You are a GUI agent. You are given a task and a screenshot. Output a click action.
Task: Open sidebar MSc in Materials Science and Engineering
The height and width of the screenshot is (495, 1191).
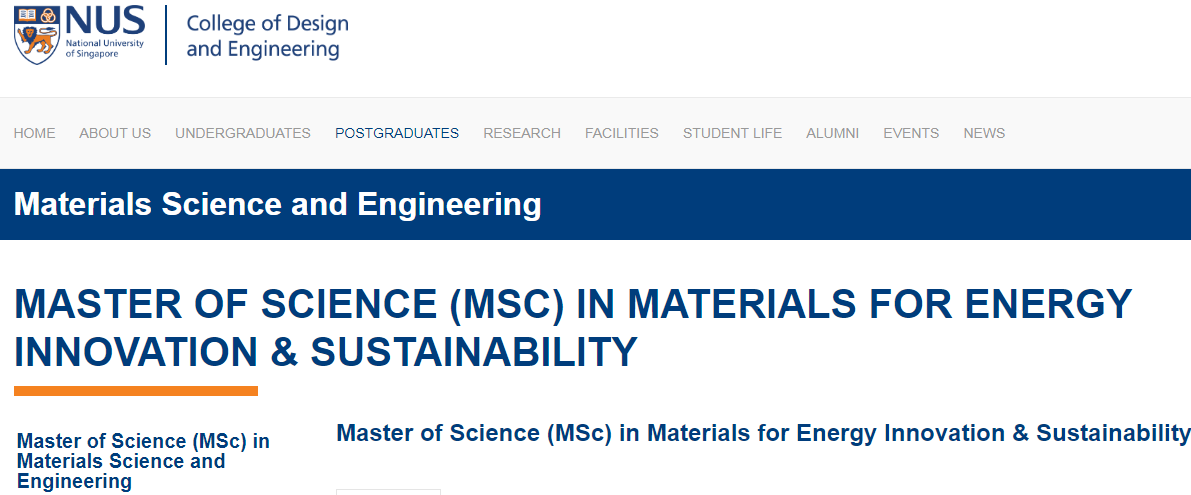pyautogui.click(x=143, y=461)
